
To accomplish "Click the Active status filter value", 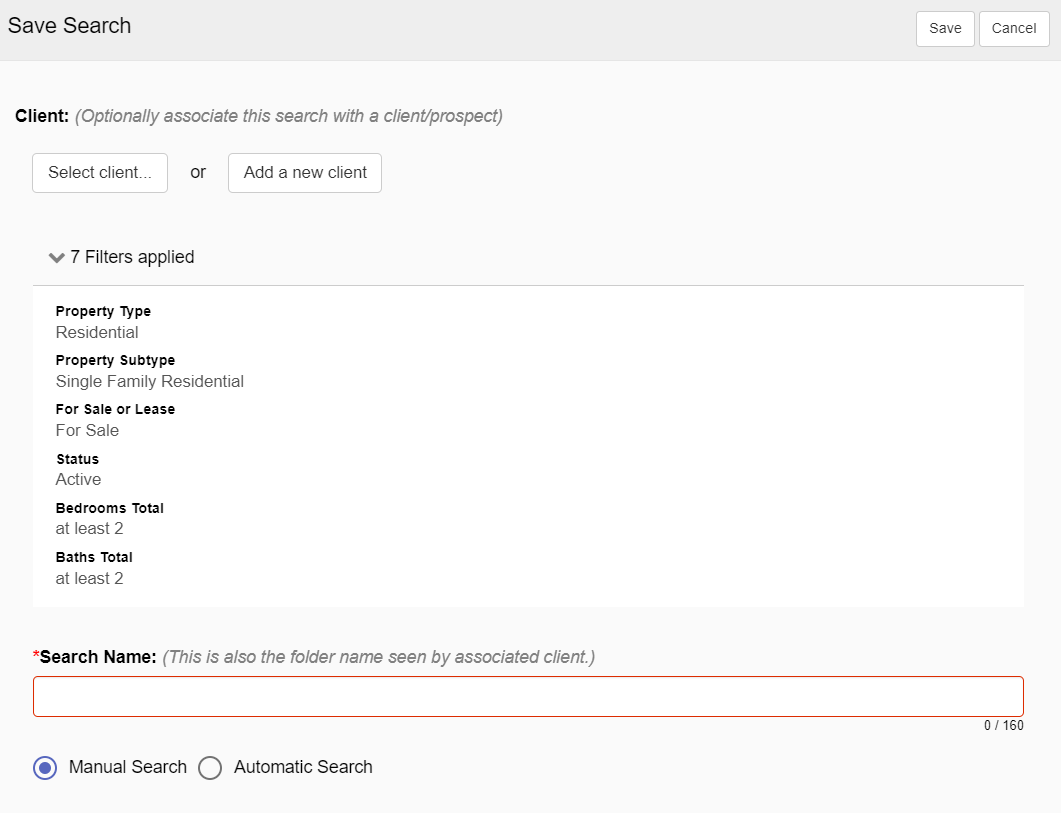I will 78,479.
